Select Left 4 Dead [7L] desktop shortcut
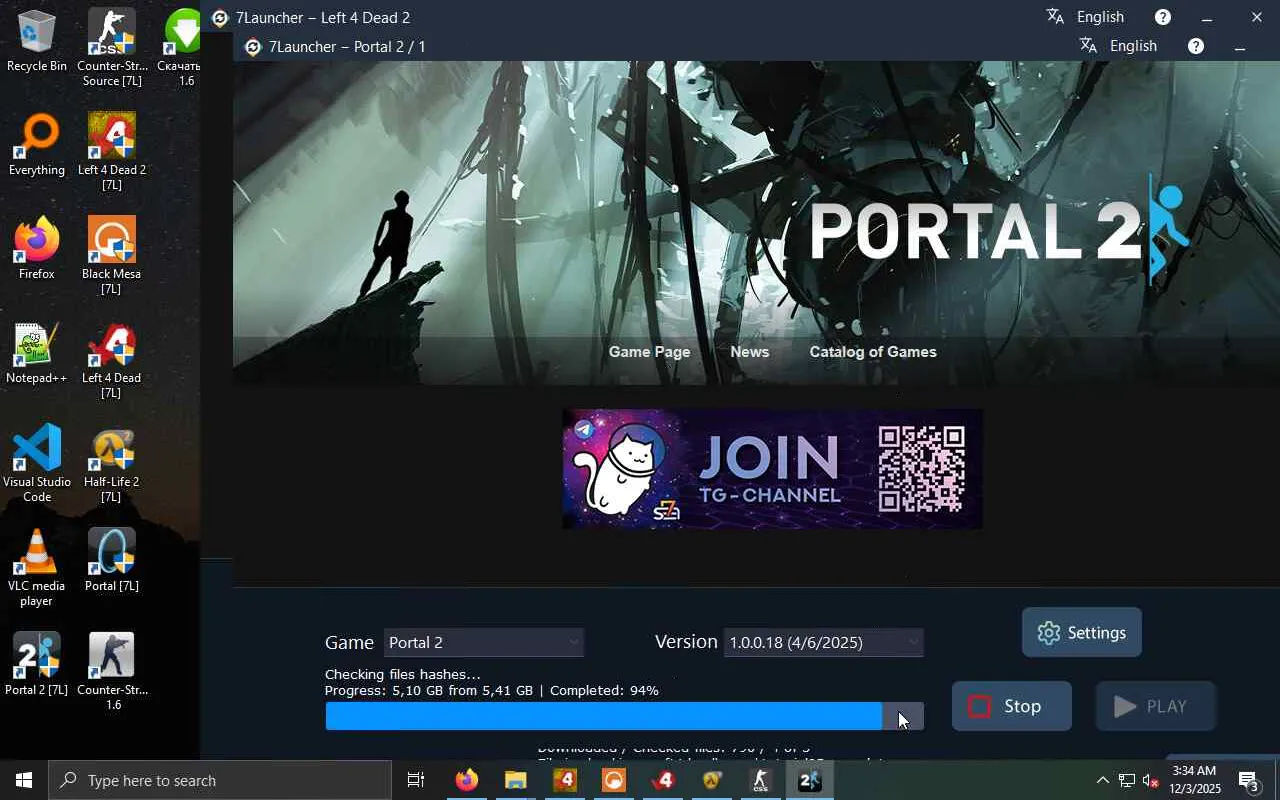 112,360
